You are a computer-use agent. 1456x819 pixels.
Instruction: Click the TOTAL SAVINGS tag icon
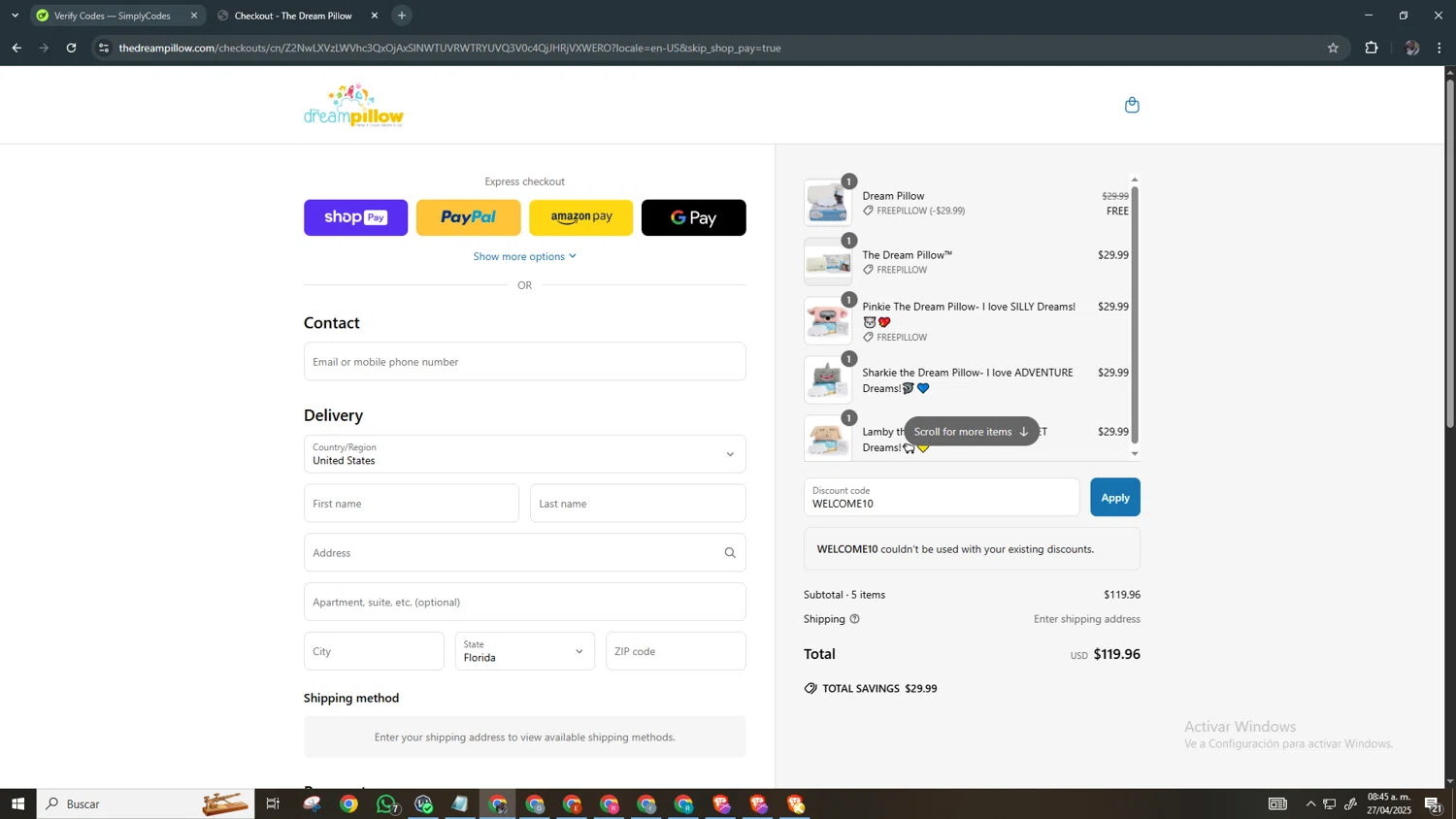click(x=811, y=688)
